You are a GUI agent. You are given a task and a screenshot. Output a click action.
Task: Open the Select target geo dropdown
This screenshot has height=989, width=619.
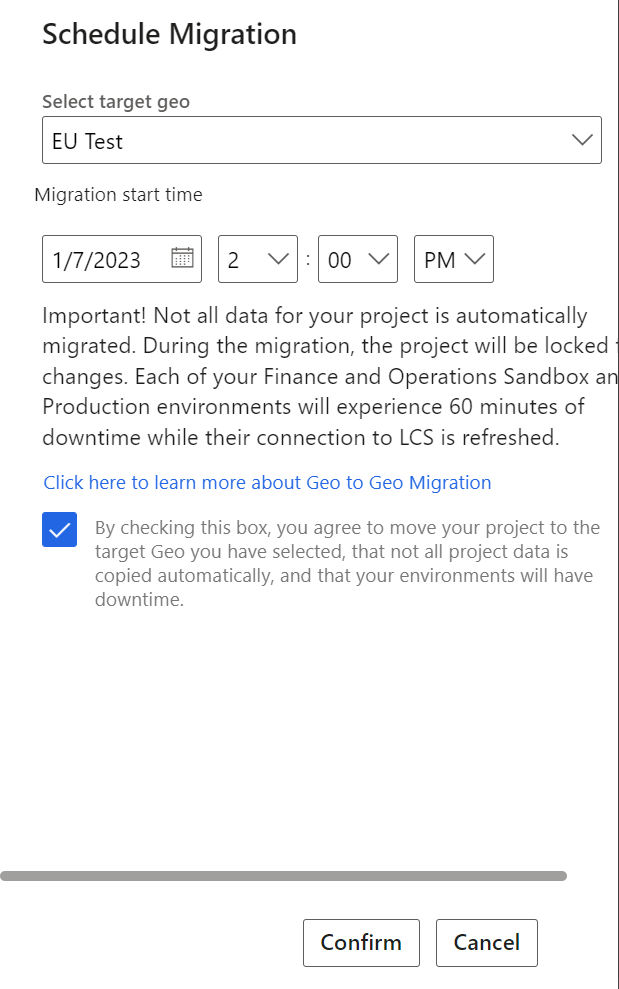pos(322,140)
